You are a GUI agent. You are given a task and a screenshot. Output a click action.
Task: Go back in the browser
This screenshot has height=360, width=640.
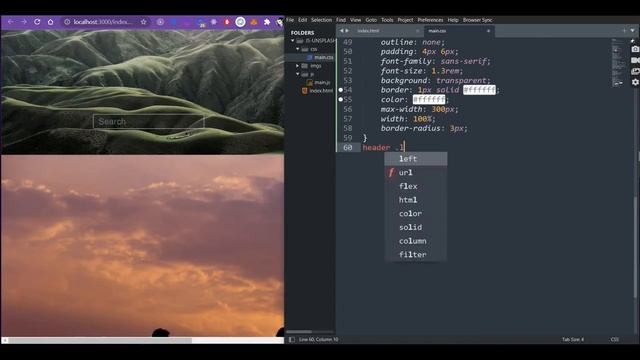(11, 22)
